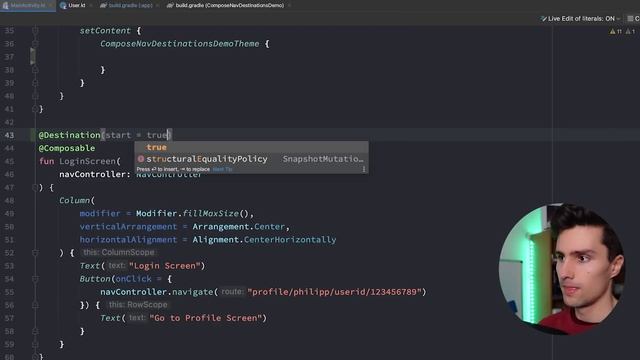640x360 pixels.
Task: Switch to the MainActivity.kt tab
Action: click(27, 5)
